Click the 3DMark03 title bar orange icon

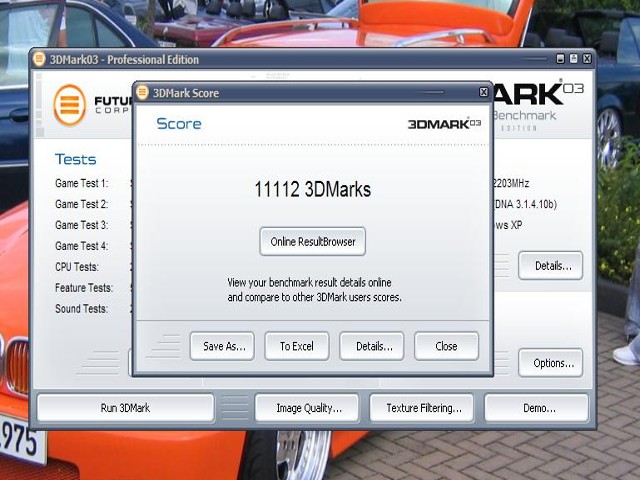click(39, 59)
